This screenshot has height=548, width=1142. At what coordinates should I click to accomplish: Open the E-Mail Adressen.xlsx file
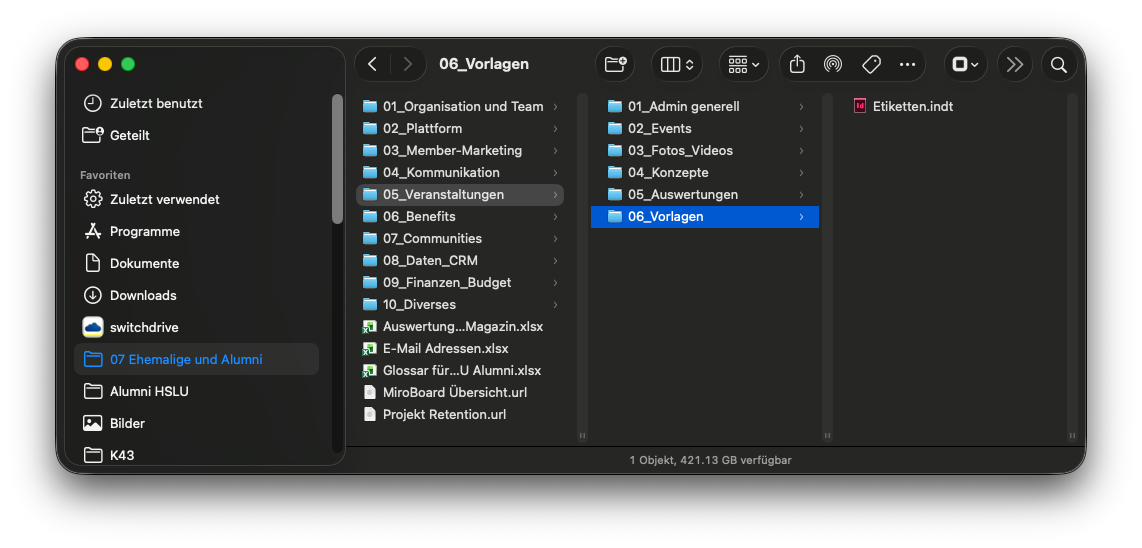445,348
